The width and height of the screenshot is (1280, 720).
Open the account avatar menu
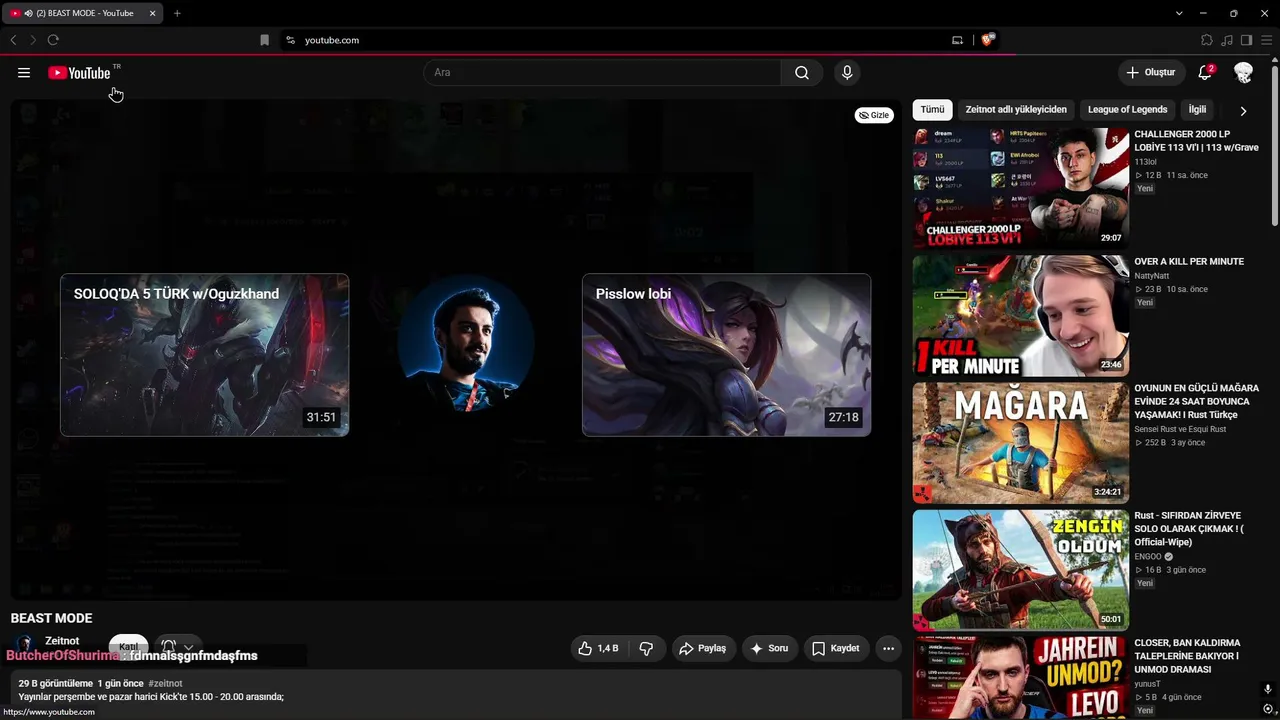click(1244, 73)
